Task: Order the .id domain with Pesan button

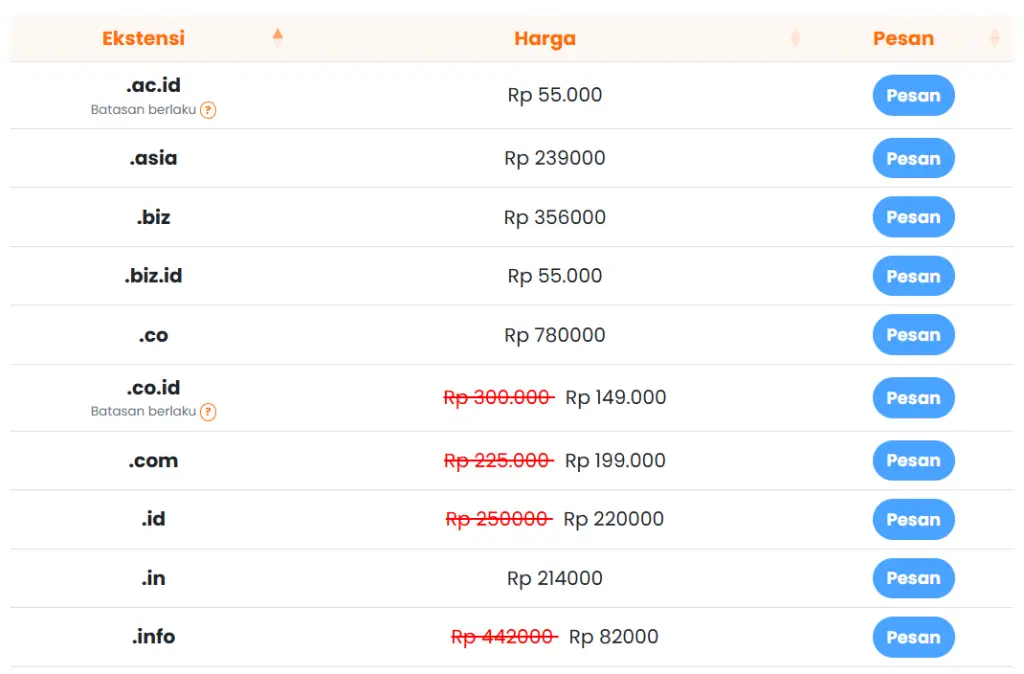Action: pyautogui.click(x=913, y=519)
